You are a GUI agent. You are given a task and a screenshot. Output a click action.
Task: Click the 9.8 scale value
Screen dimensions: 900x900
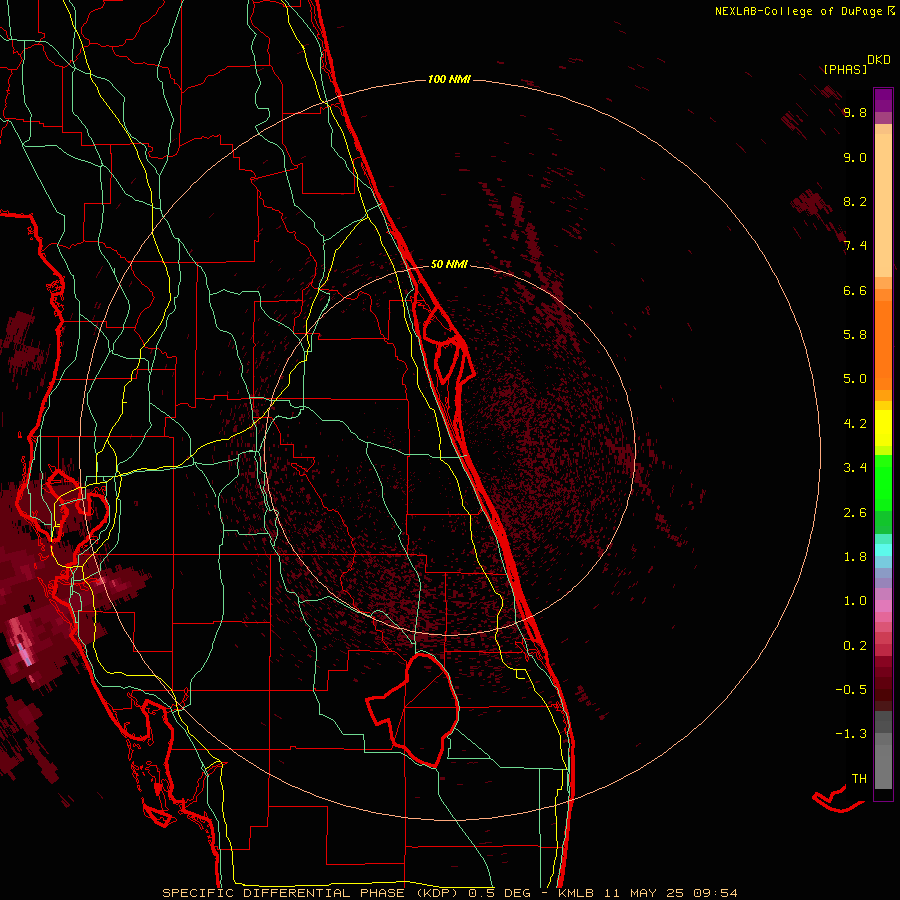(x=855, y=112)
